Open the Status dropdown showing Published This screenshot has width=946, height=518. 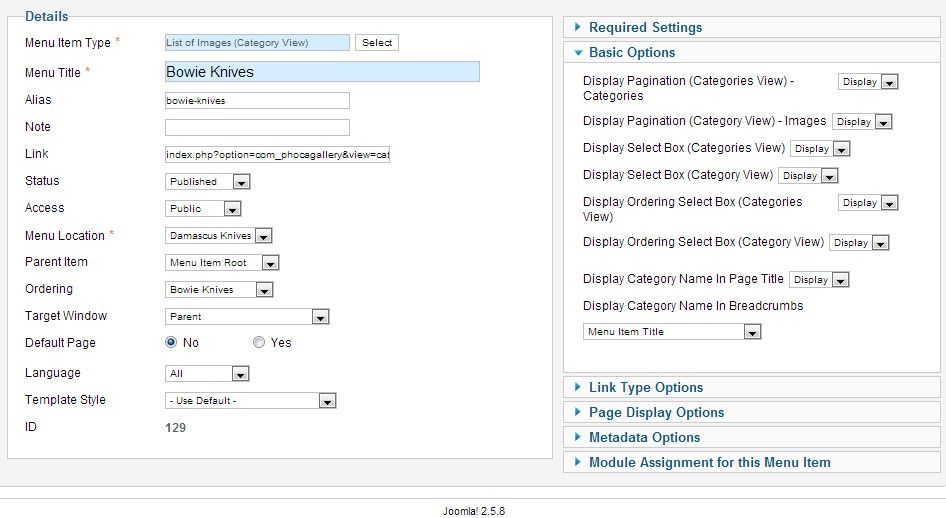[x=207, y=182]
